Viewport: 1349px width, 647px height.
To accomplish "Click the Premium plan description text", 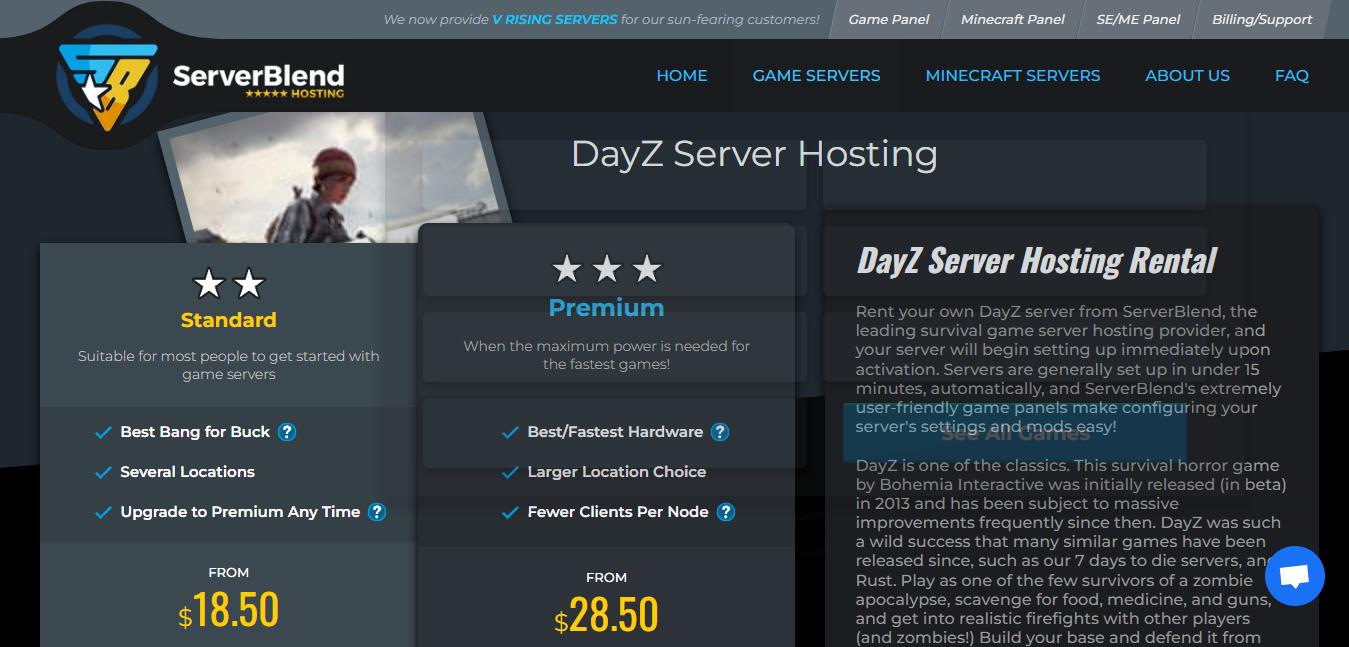I will 606,355.
